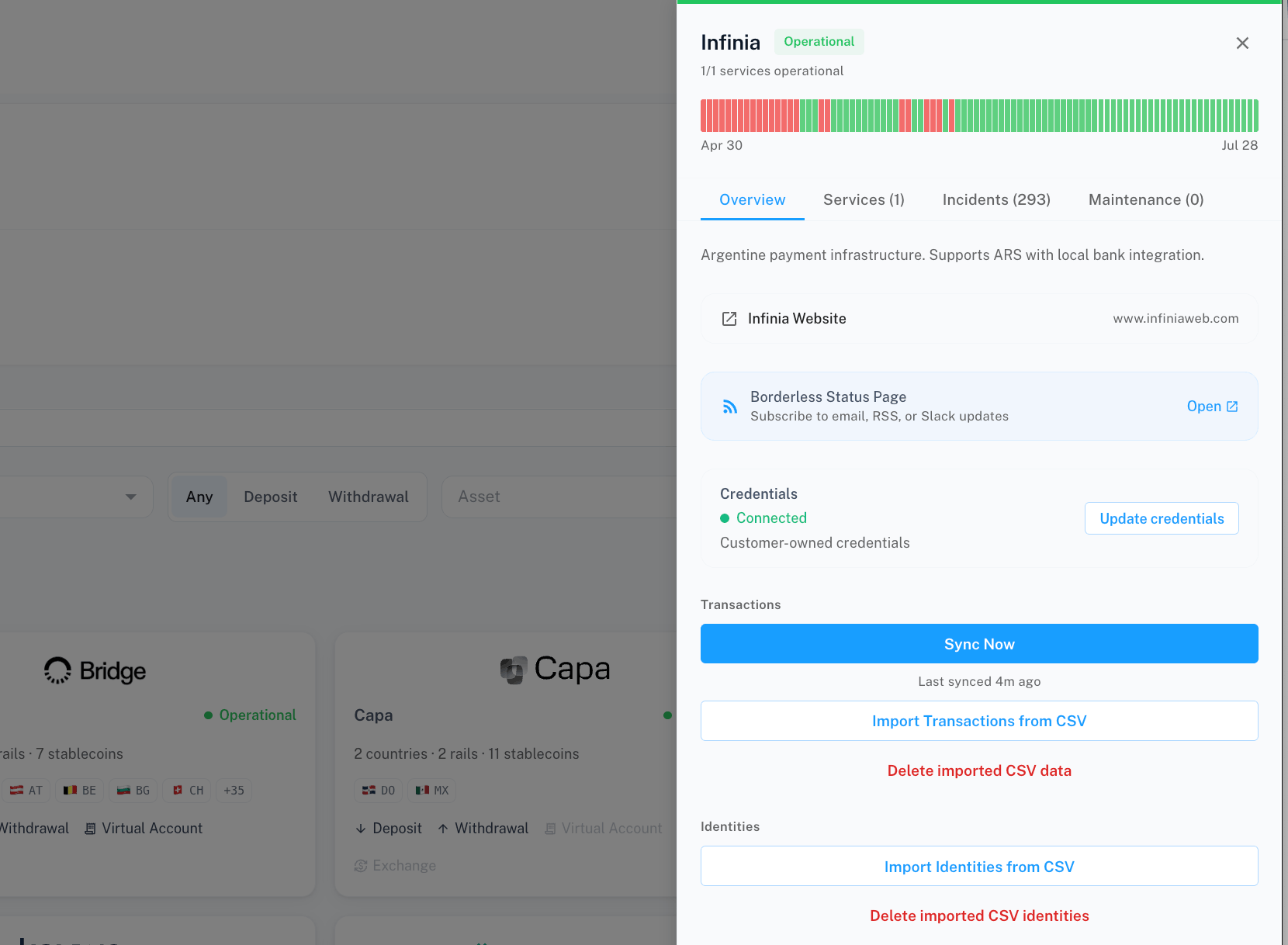Click the Virtual Account icon on Bridge card
Viewport: 1288px width, 945px height.
tap(90, 829)
